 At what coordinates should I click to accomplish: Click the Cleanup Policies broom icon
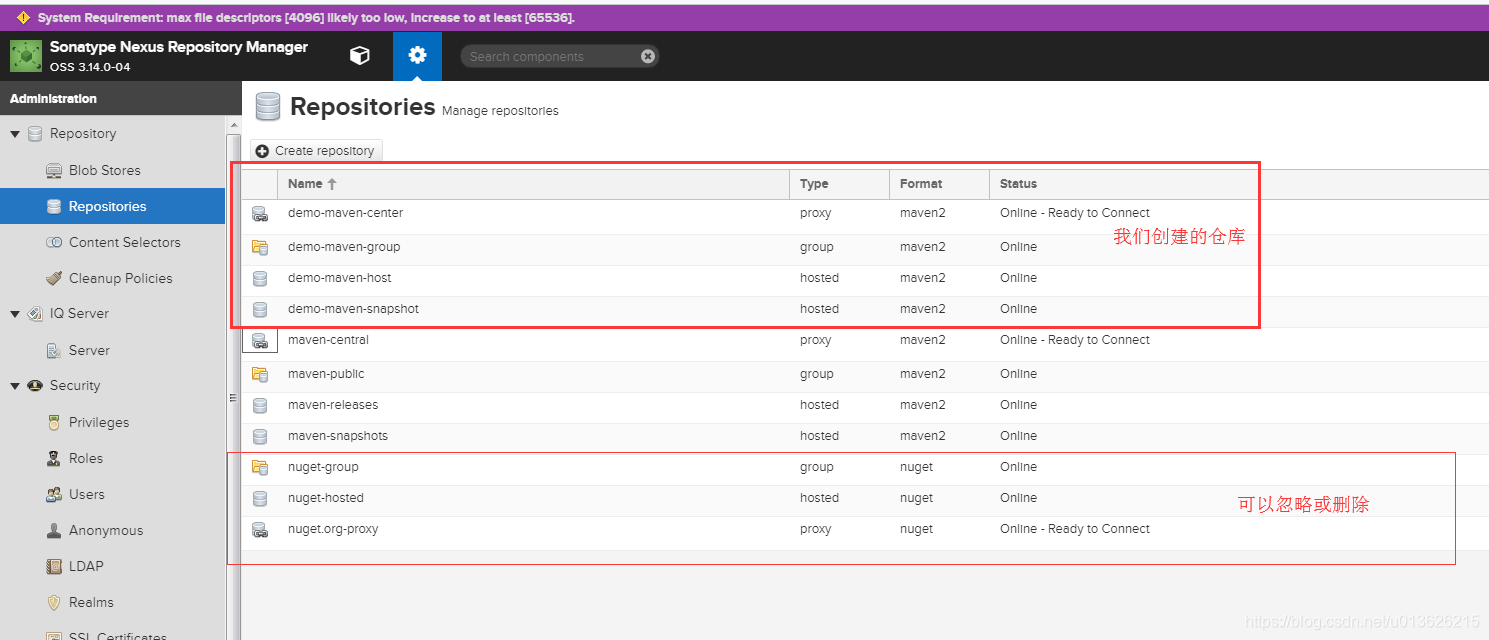point(54,279)
